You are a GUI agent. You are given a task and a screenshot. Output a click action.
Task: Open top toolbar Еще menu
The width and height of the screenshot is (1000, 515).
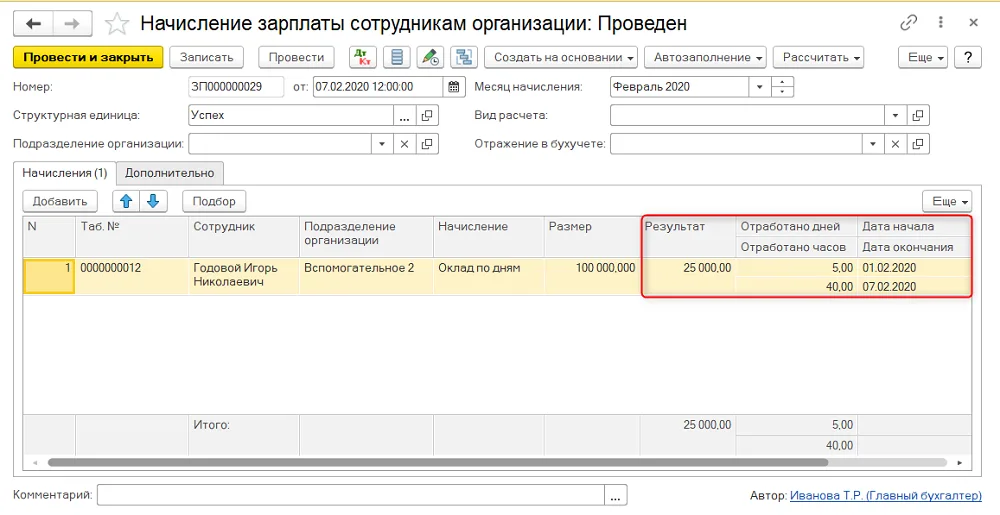pos(923,57)
